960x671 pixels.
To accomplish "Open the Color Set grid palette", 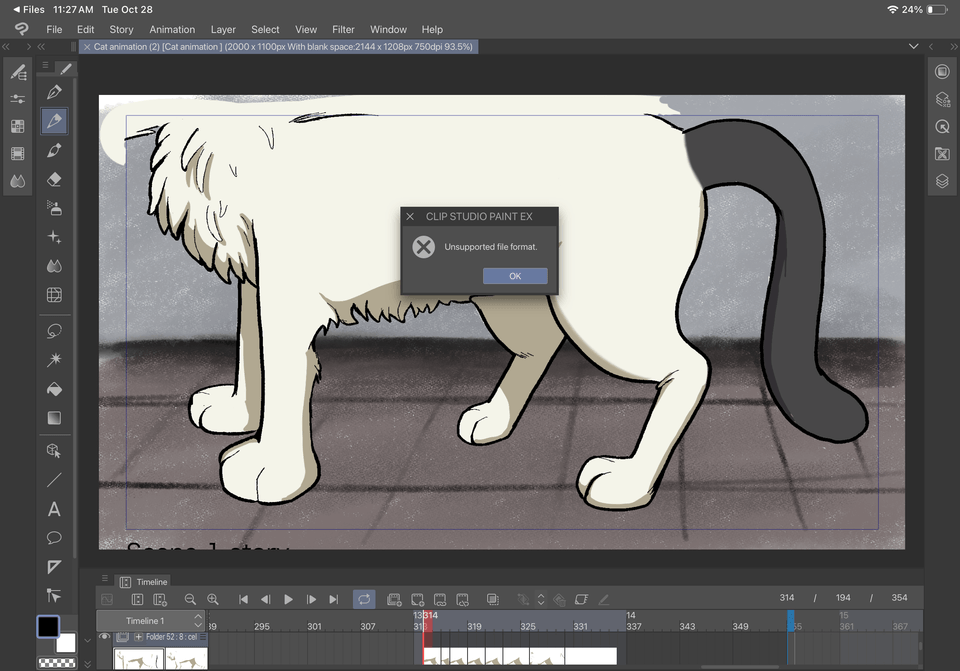I will click(x=18, y=126).
